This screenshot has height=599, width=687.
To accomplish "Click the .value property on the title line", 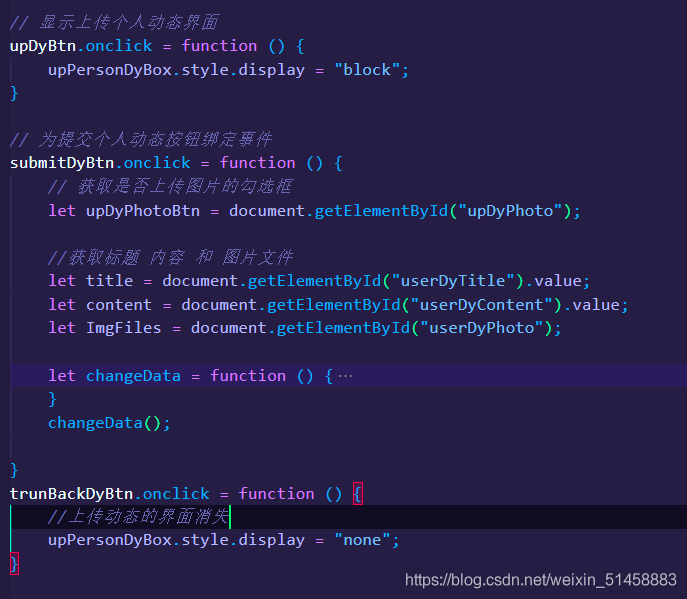I will [553, 281].
